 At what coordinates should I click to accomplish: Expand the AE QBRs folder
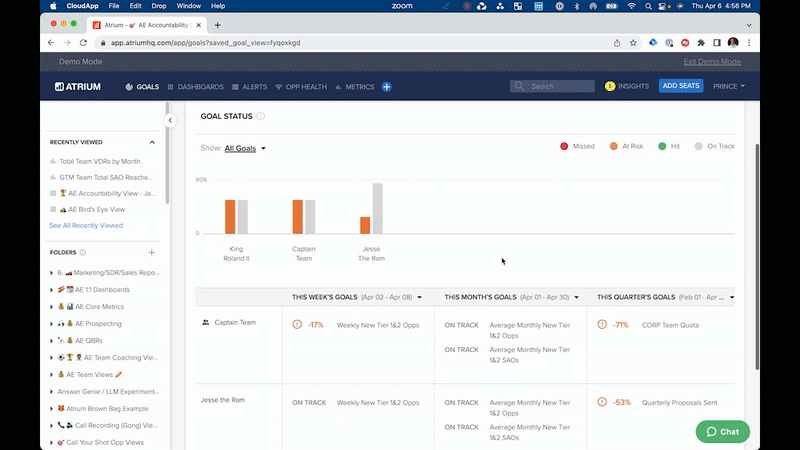point(51,341)
